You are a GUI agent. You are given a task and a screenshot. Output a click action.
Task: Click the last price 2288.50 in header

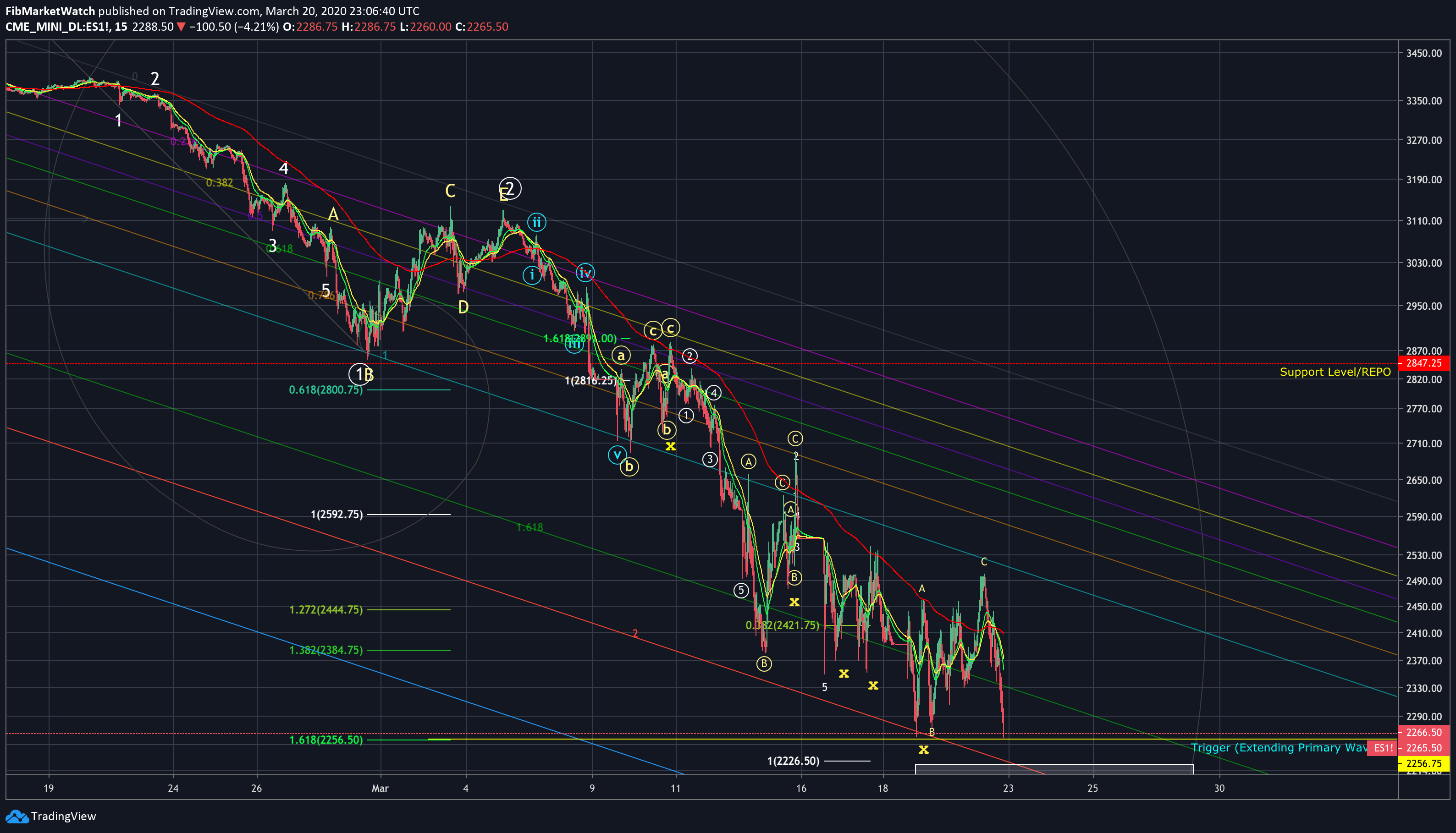pyautogui.click(x=153, y=27)
